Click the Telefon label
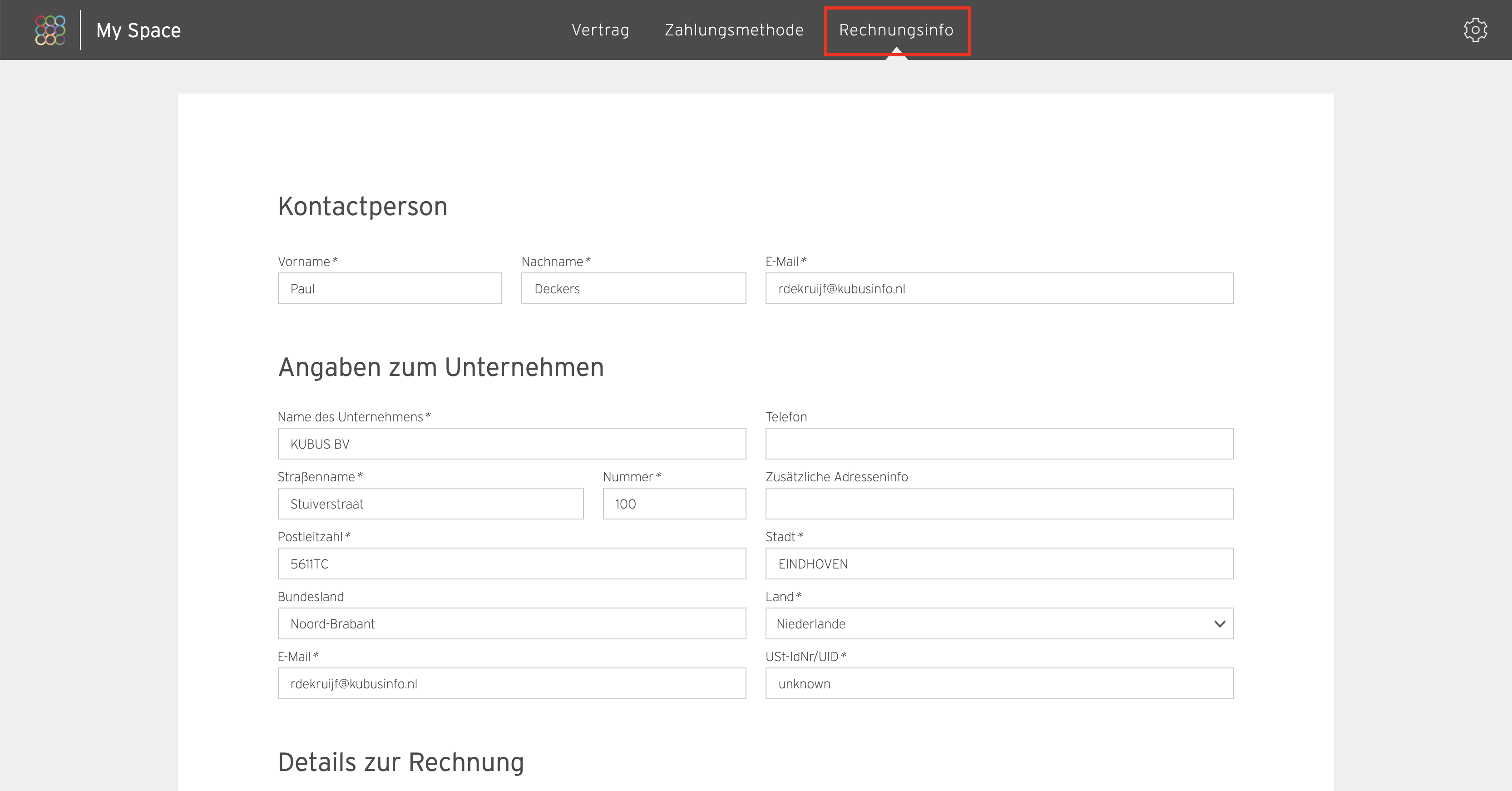 [x=786, y=417]
